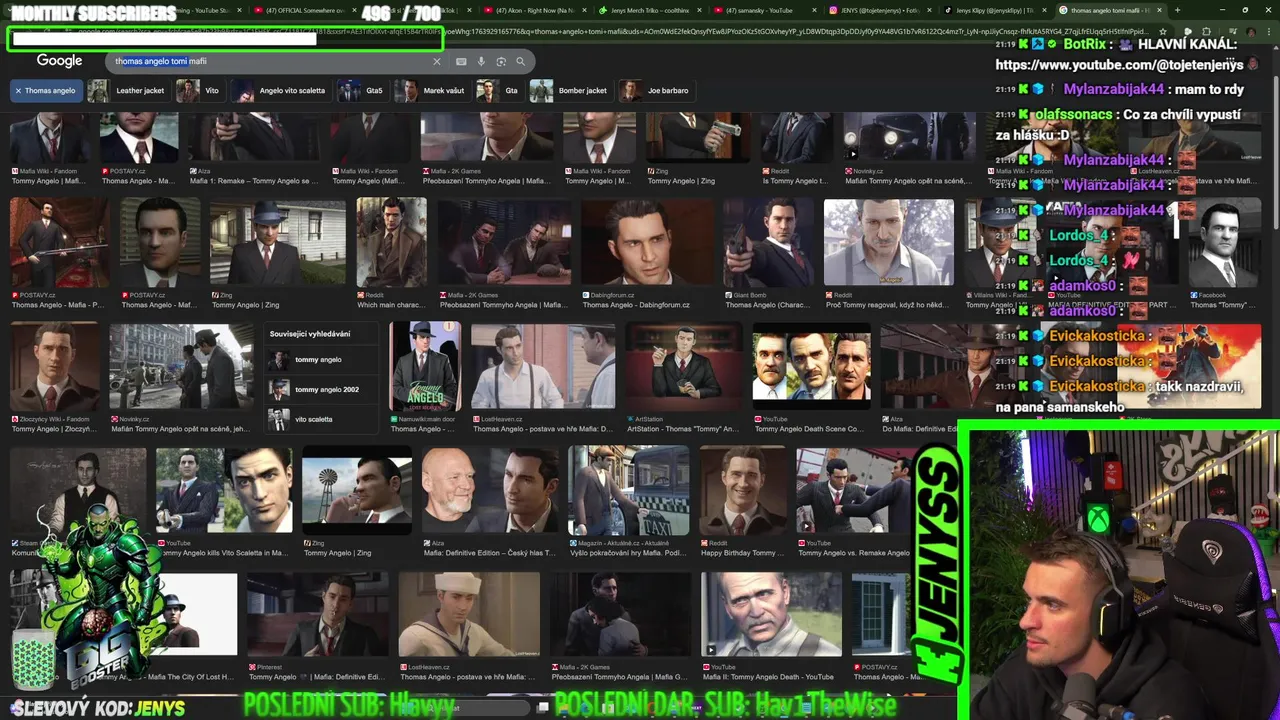Image resolution: width=1280 pixels, height=720 pixels.
Task: Open the Namuwiki Tommy Angelo poster image
Action: pyautogui.click(x=425, y=365)
